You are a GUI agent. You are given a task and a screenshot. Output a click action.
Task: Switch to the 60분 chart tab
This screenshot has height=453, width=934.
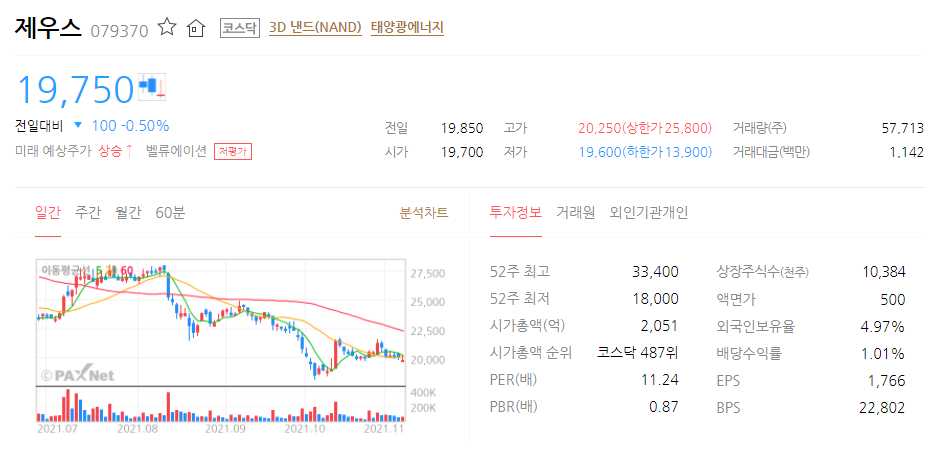[170, 213]
